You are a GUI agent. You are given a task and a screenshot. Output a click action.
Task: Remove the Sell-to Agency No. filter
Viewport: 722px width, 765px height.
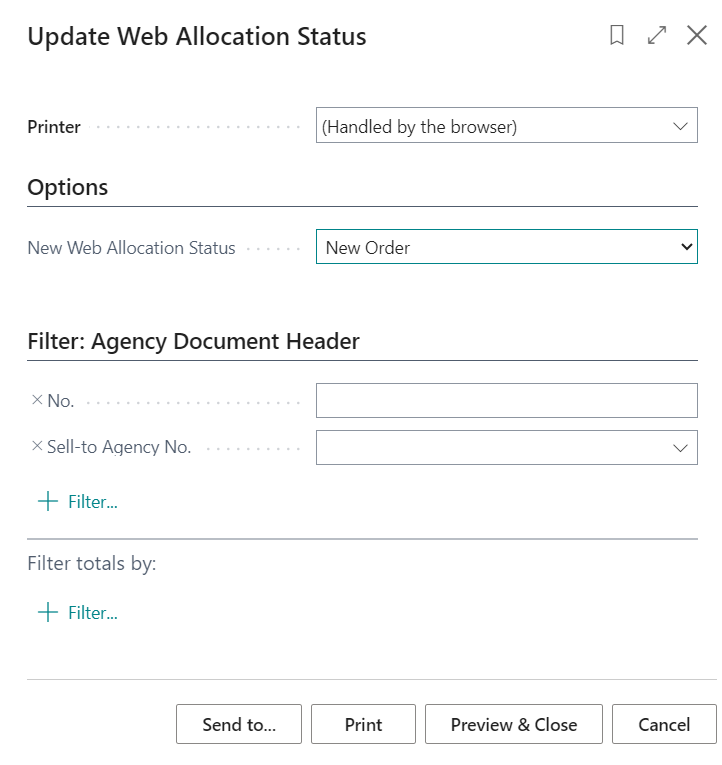37,447
